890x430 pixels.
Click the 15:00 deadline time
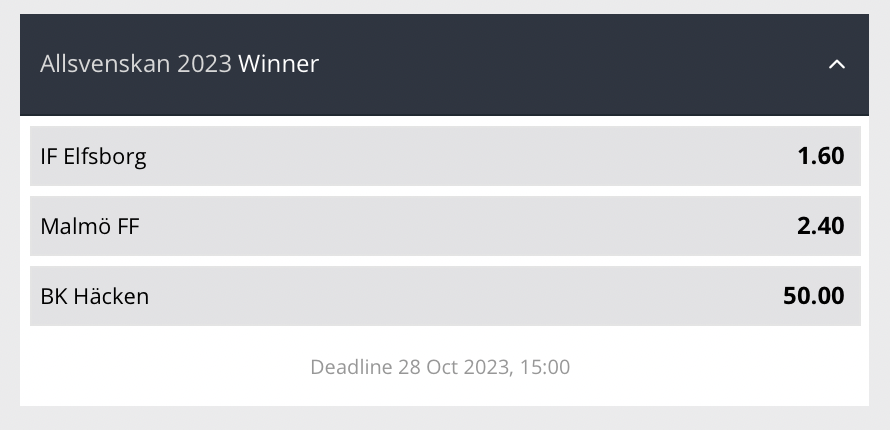tap(545, 367)
